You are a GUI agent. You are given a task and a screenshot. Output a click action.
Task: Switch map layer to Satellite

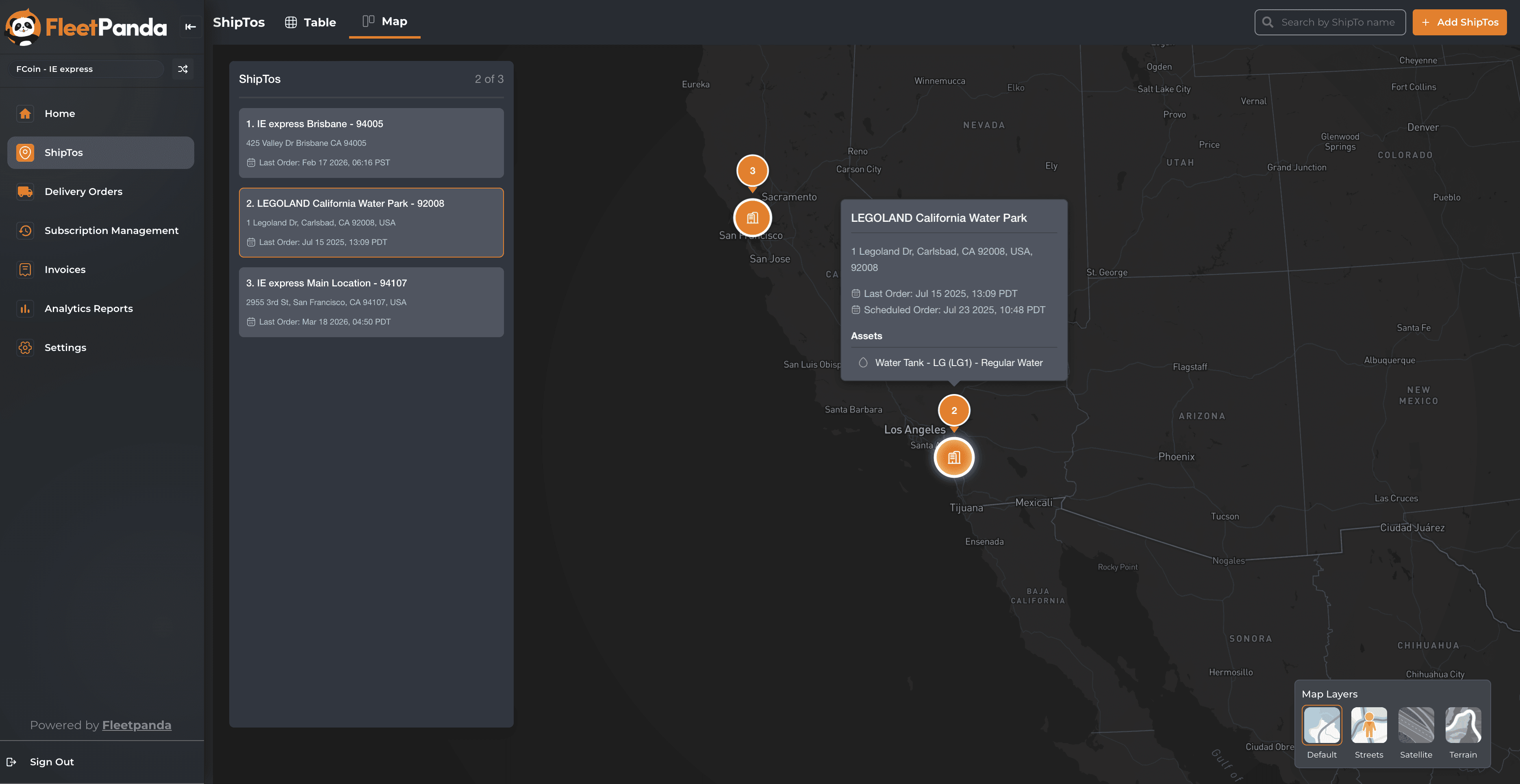[1416, 726]
